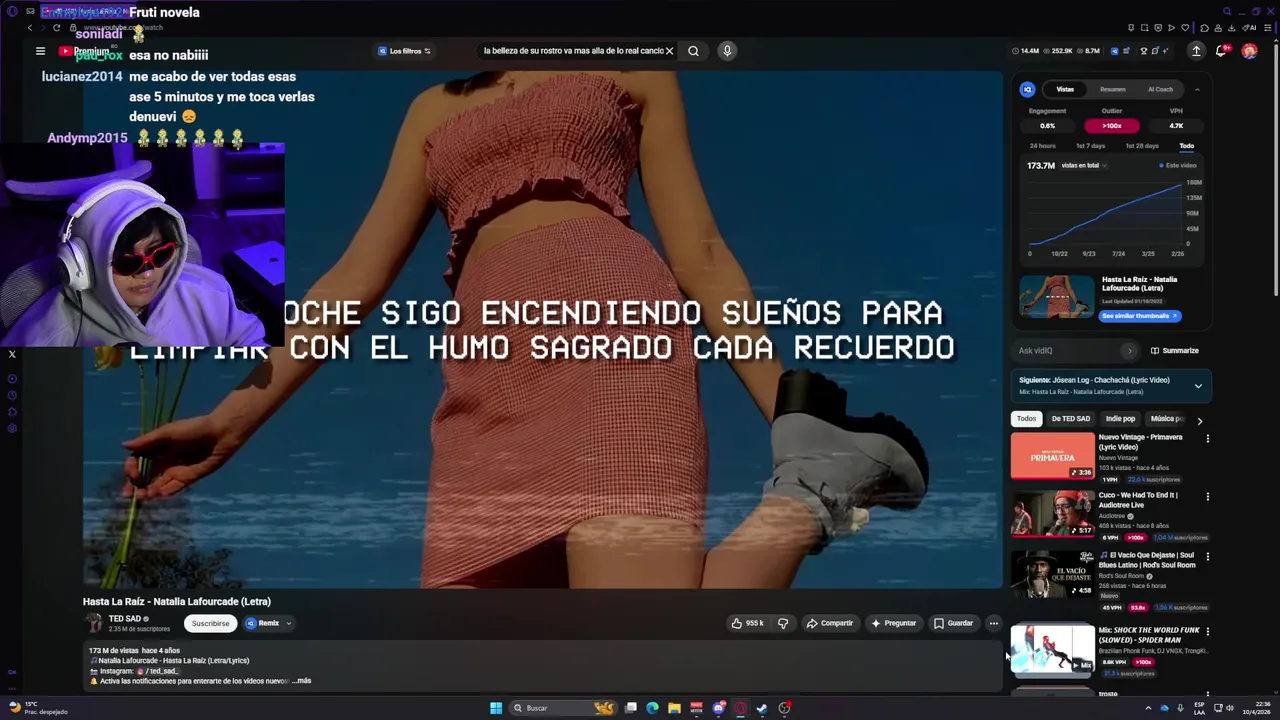Open Los filtros vidIQ dropdown
Viewport: 1280px width, 720px height.
pyautogui.click(x=405, y=51)
